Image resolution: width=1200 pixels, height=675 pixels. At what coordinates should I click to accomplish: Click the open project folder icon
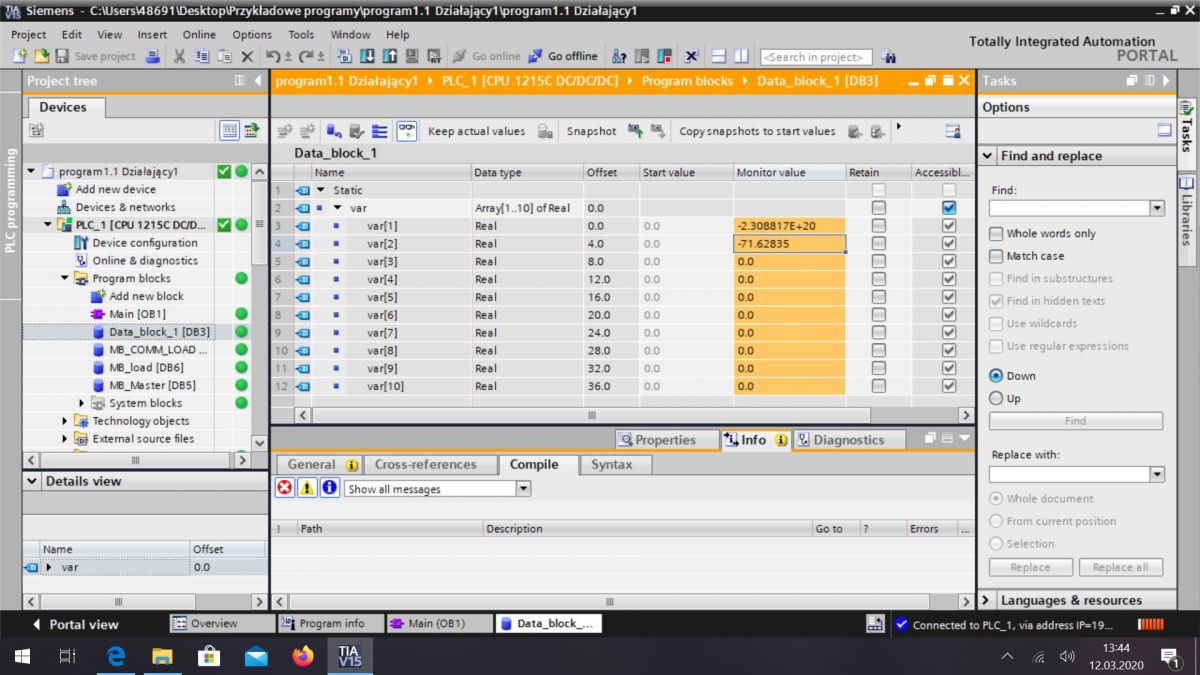tap(41, 56)
